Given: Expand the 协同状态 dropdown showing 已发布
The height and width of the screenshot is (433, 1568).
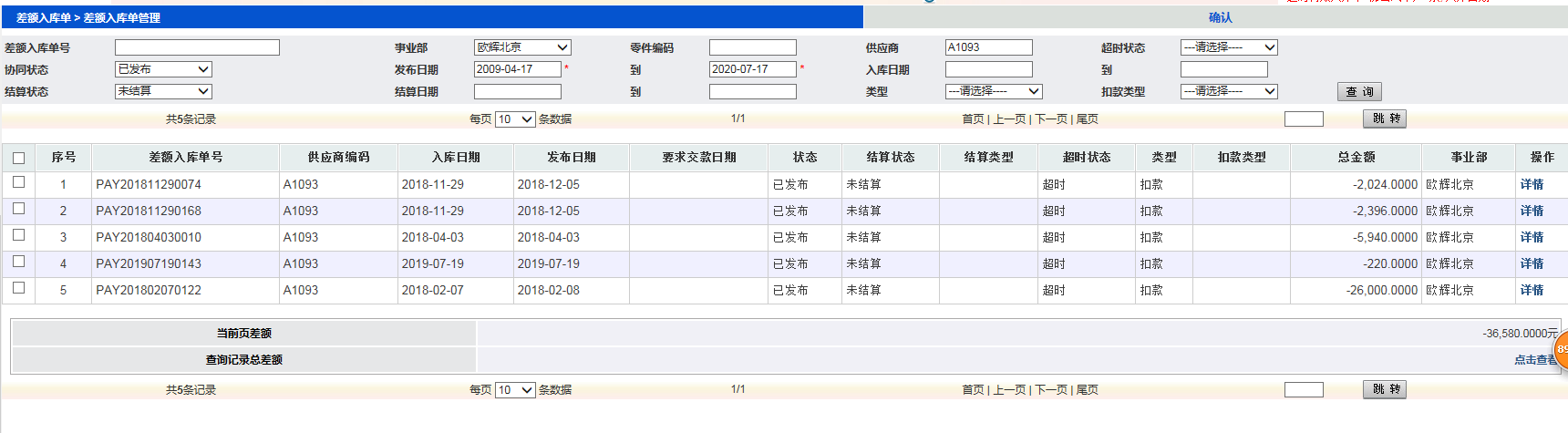Looking at the screenshot, I should (x=163, y=69).
